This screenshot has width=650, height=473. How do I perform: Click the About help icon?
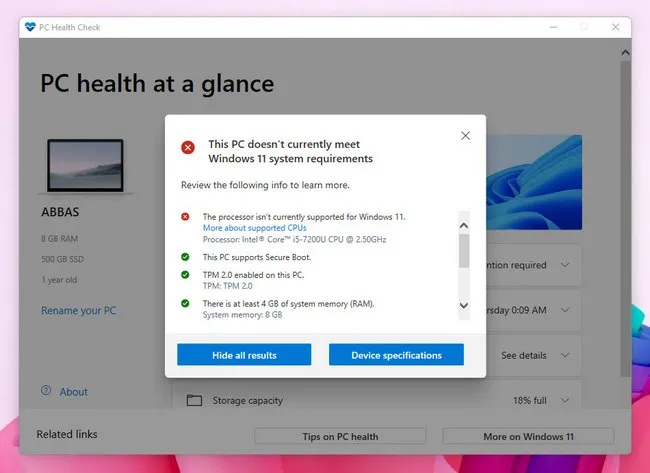(x=46, y=391)
